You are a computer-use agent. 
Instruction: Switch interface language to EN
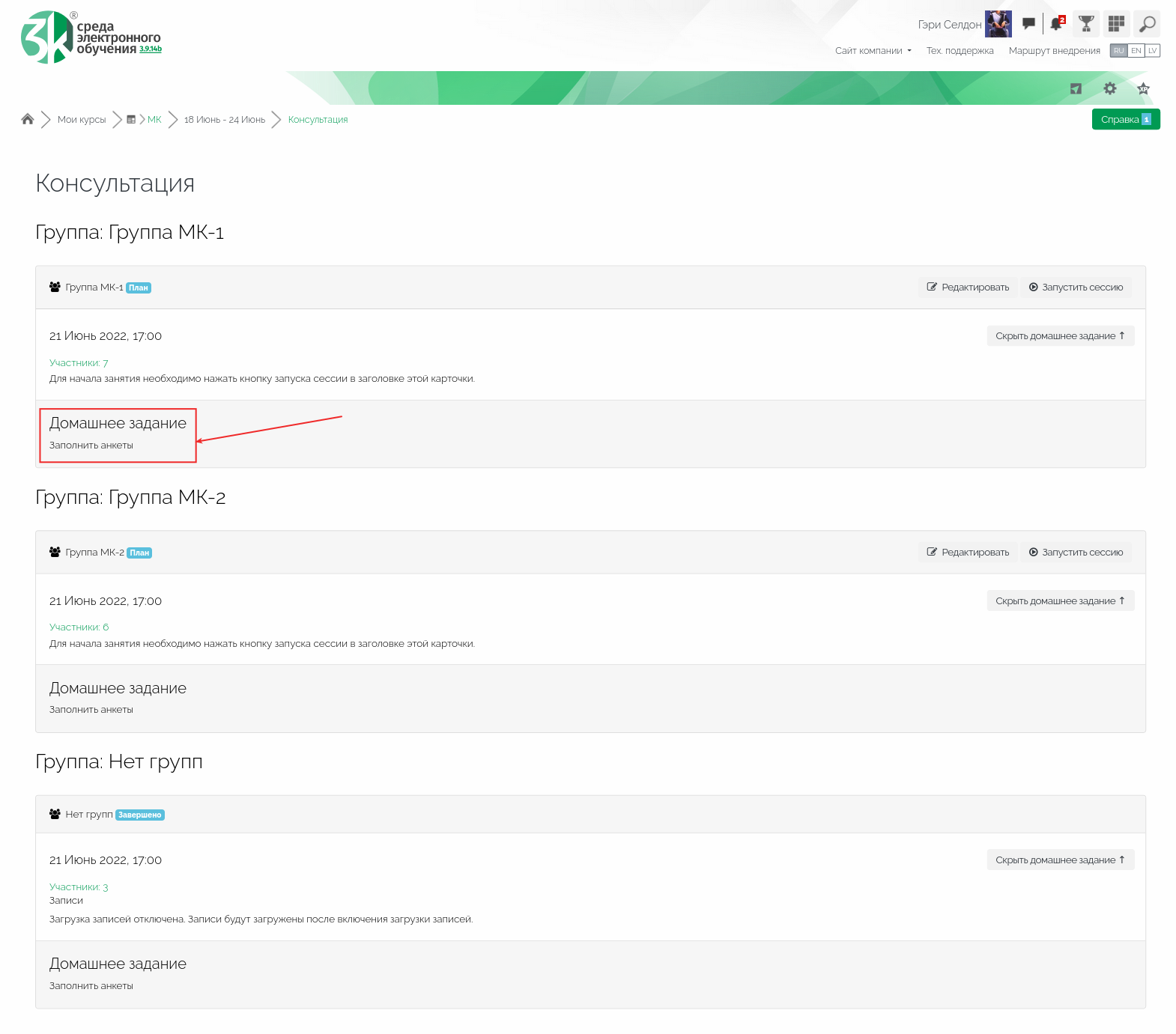(x=1136, y=51)
